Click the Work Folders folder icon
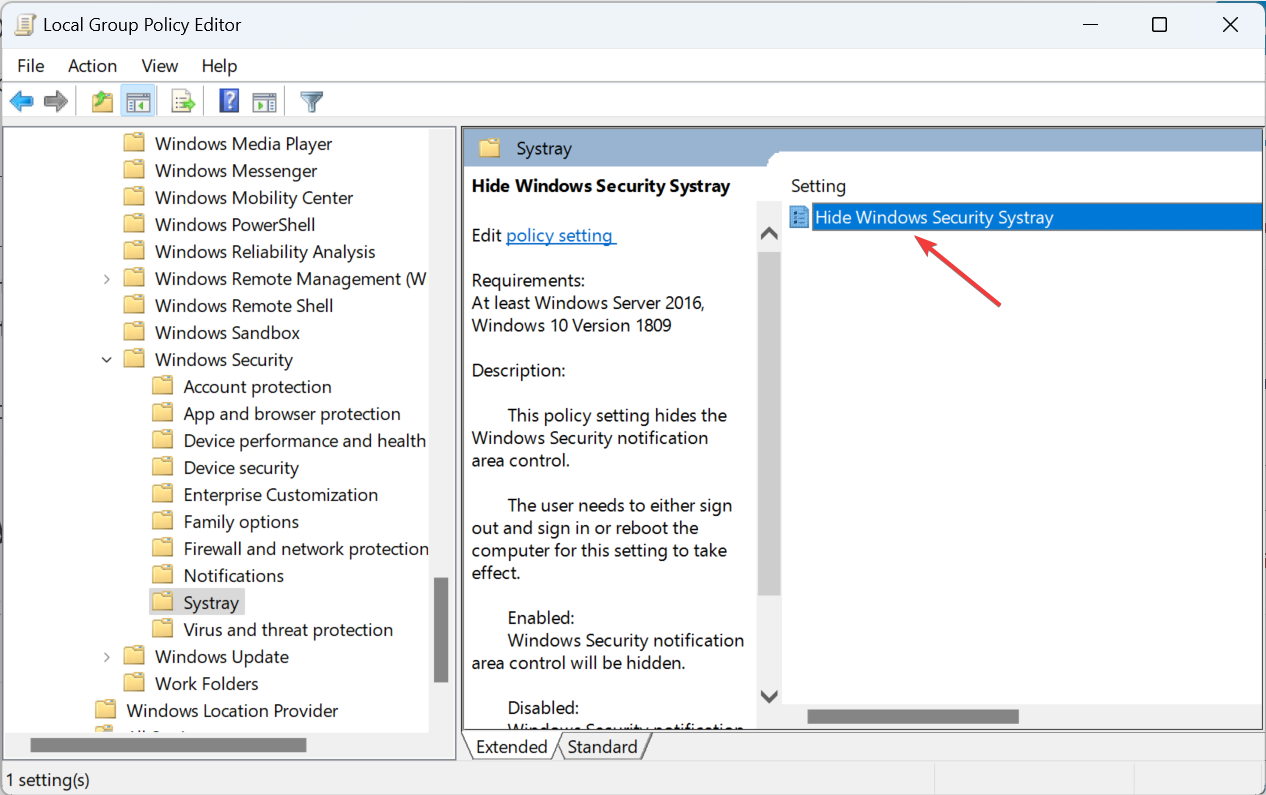This screenshot has width=1266, height=795. click(134, 683)
